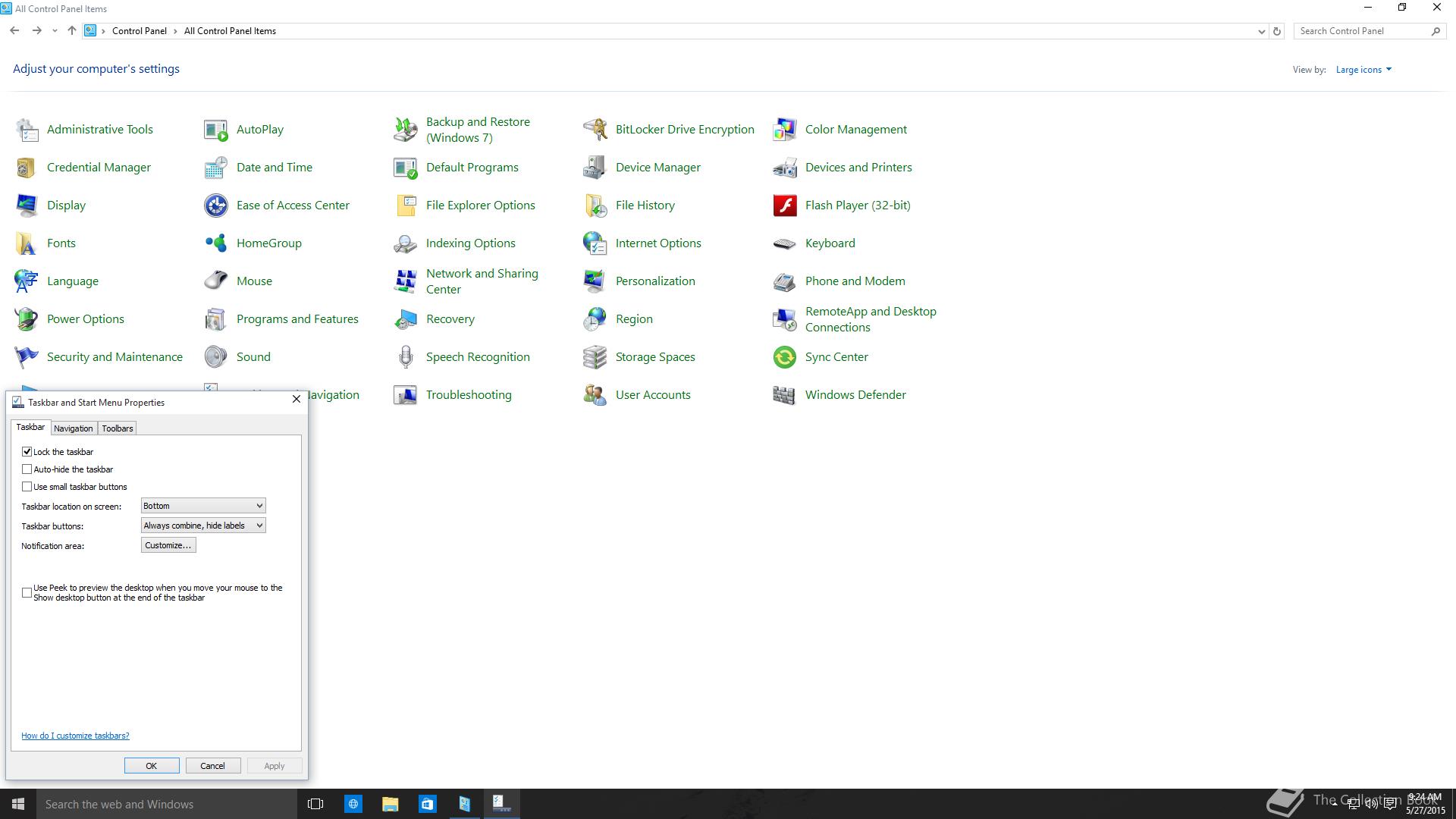Open Credential Manager icon
This screenshot has height=819, width=1456.
[27, 168]
